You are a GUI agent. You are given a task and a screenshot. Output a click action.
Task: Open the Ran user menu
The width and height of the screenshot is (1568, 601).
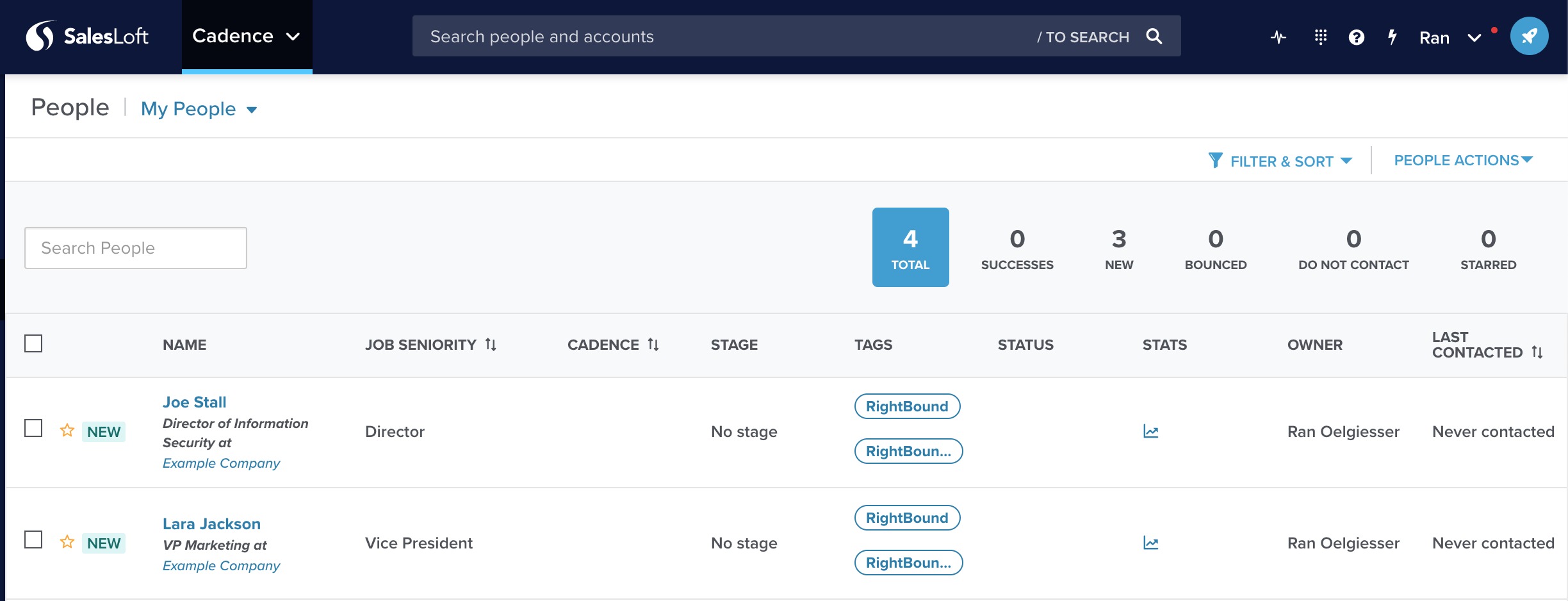click(x=1451, y=37)
